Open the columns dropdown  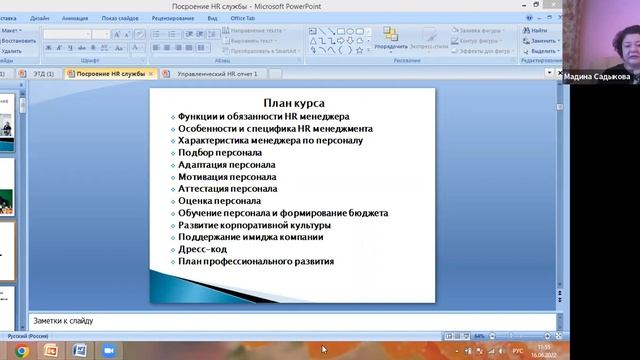coord(202,48)
